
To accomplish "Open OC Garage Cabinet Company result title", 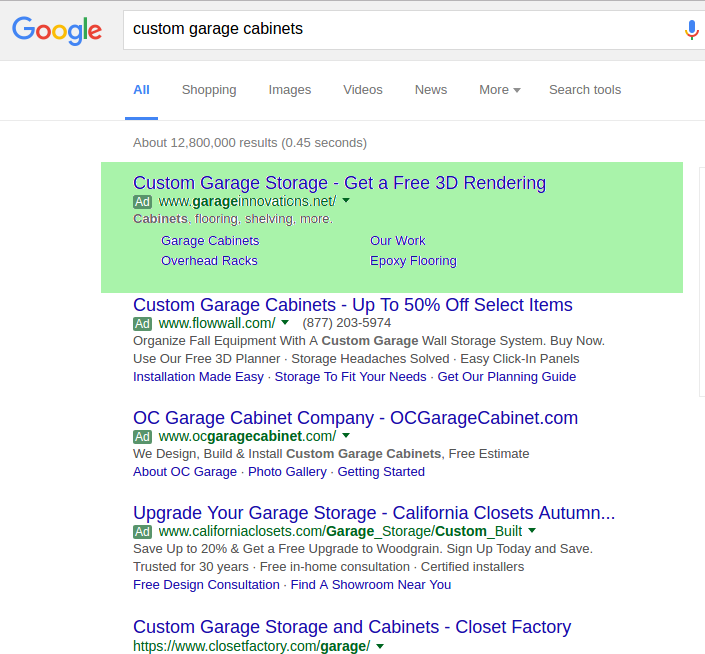I will [x=355, y=418].
